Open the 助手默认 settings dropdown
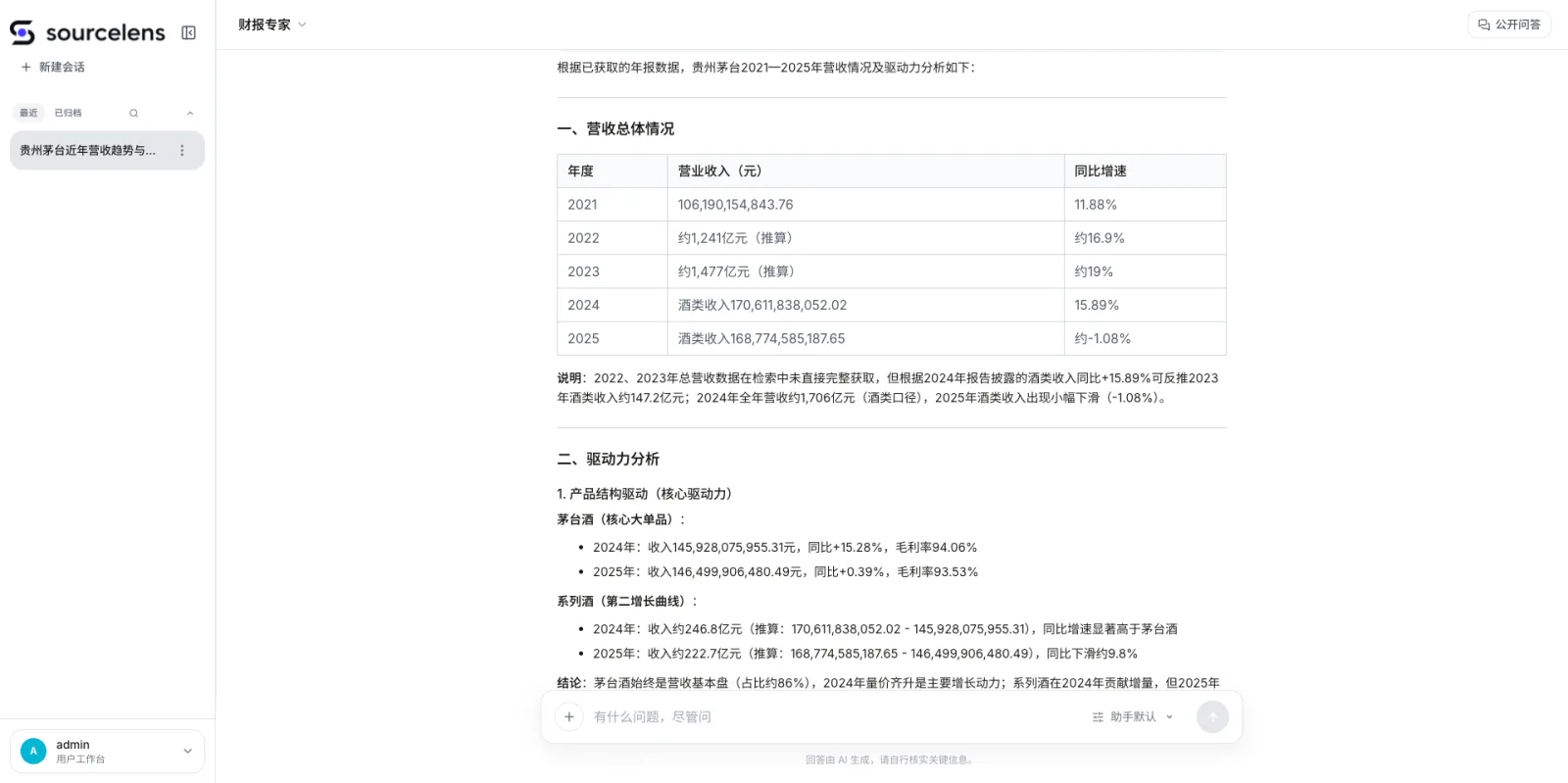 (1133, 717)
